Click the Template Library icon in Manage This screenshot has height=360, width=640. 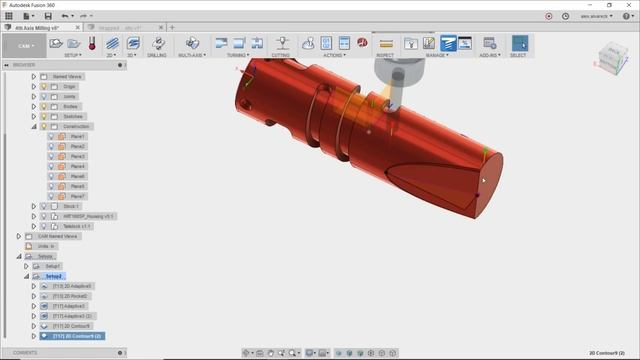429,43
